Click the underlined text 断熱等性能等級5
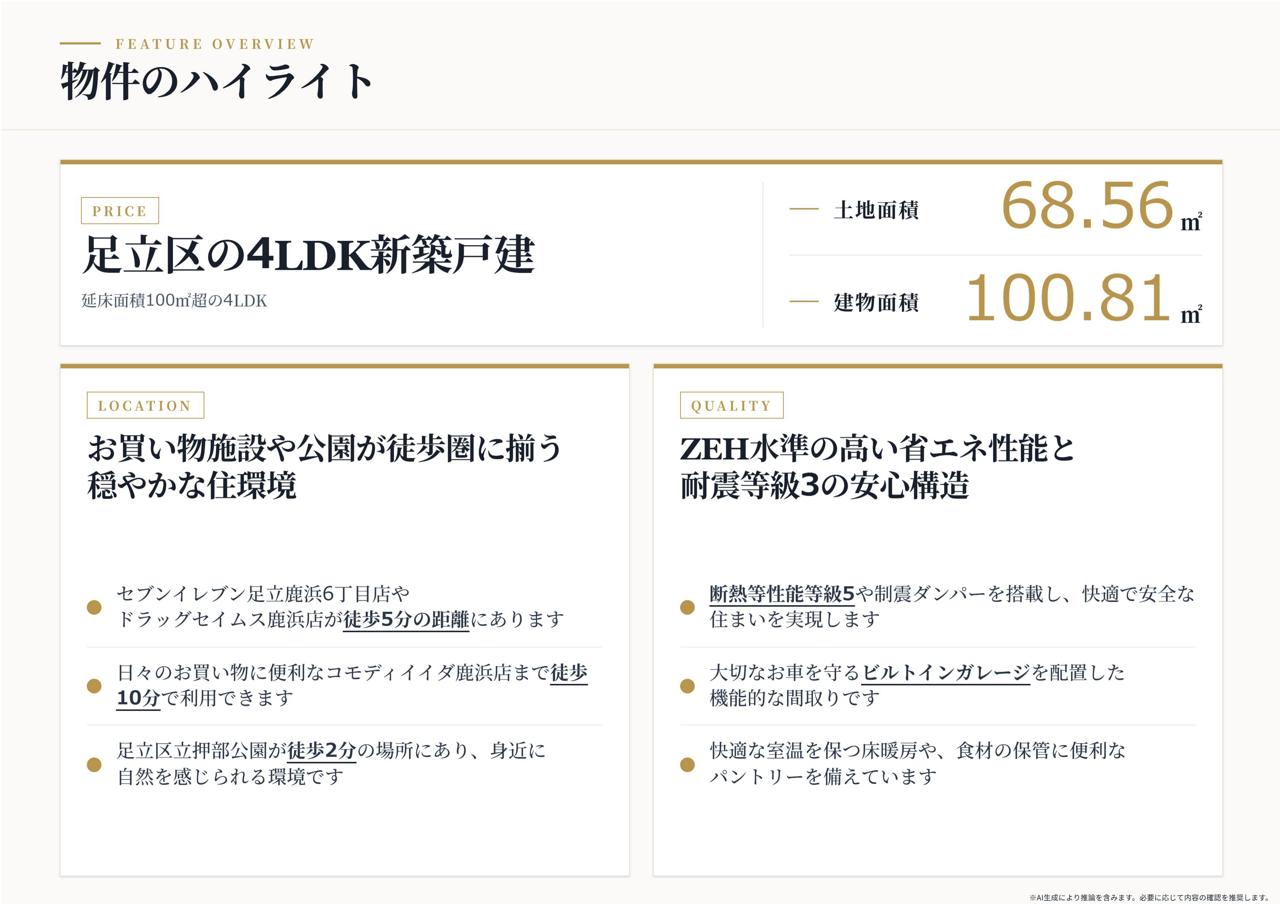1280x904 pixels. (x=782, y=594)
